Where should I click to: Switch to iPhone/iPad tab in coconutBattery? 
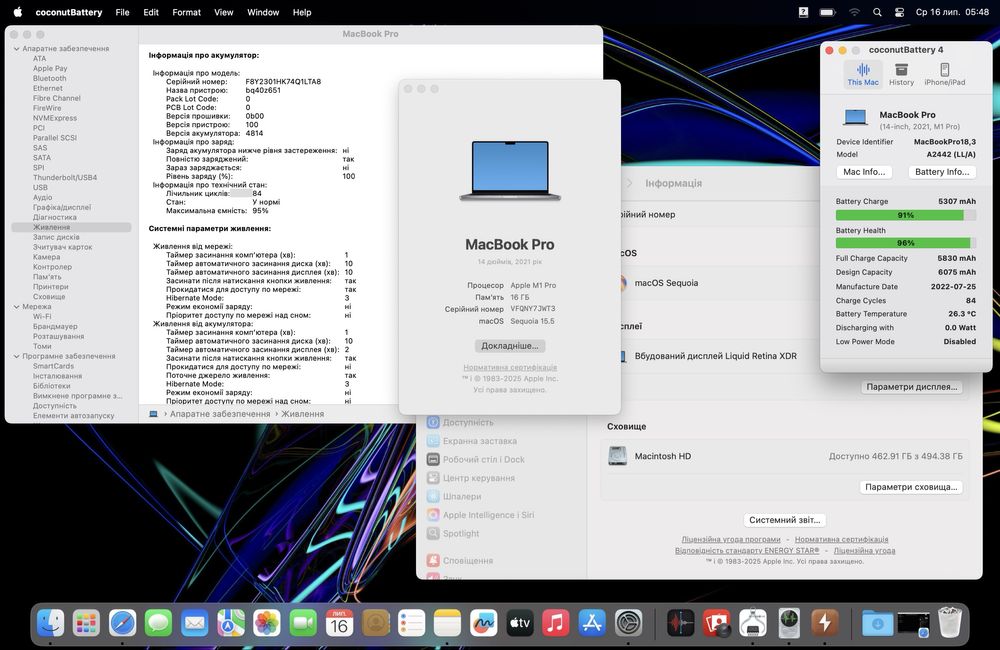pos(945,74)
